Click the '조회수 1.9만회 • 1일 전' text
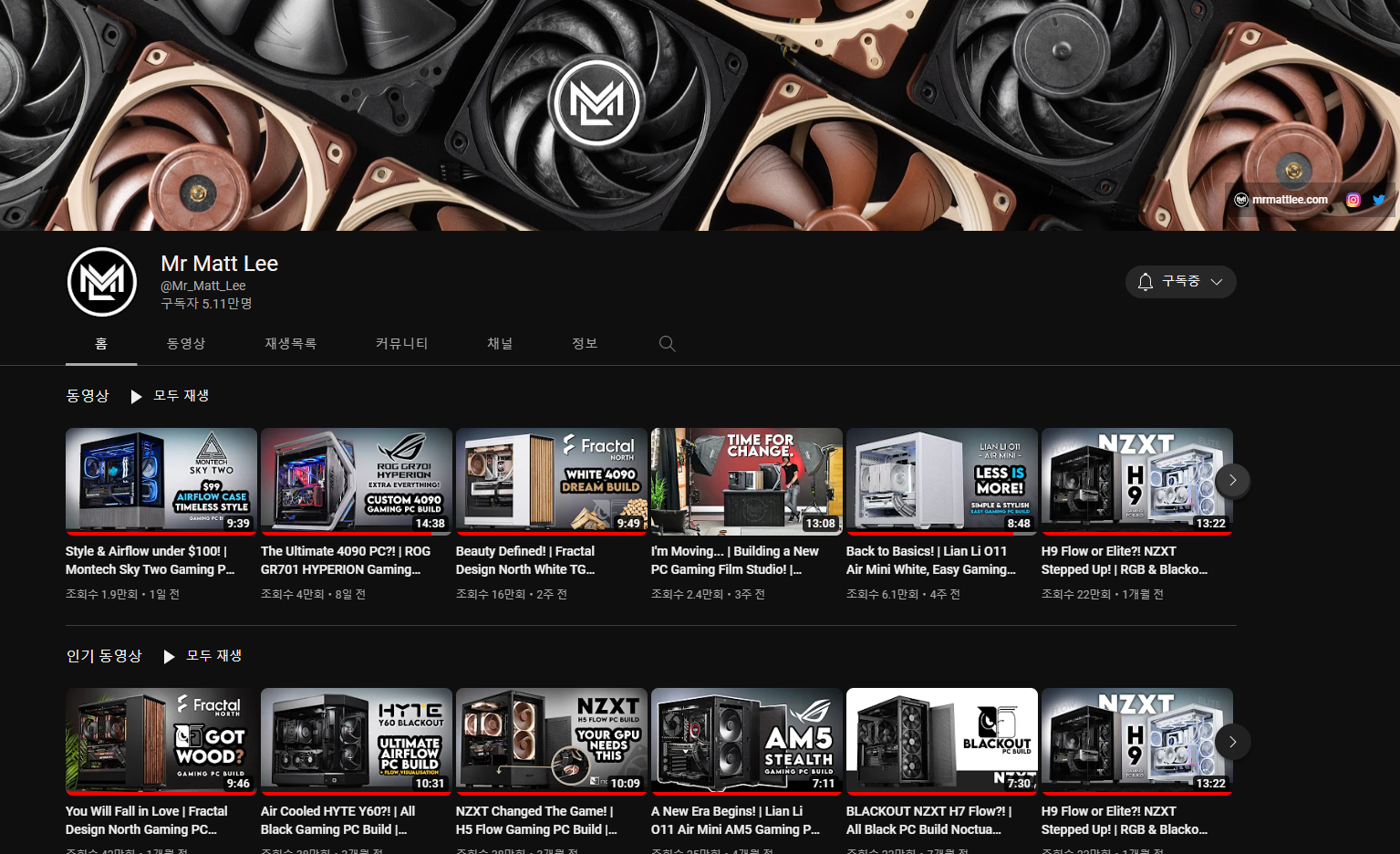 point(122,594)
